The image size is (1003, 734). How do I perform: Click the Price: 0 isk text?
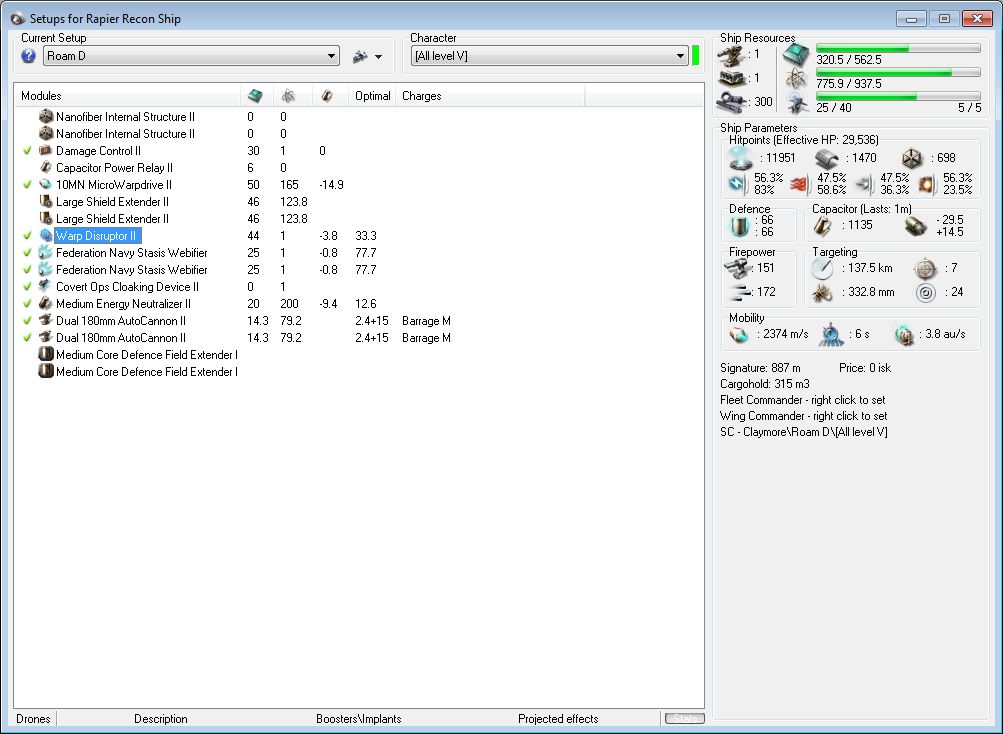tap(865, 368)
